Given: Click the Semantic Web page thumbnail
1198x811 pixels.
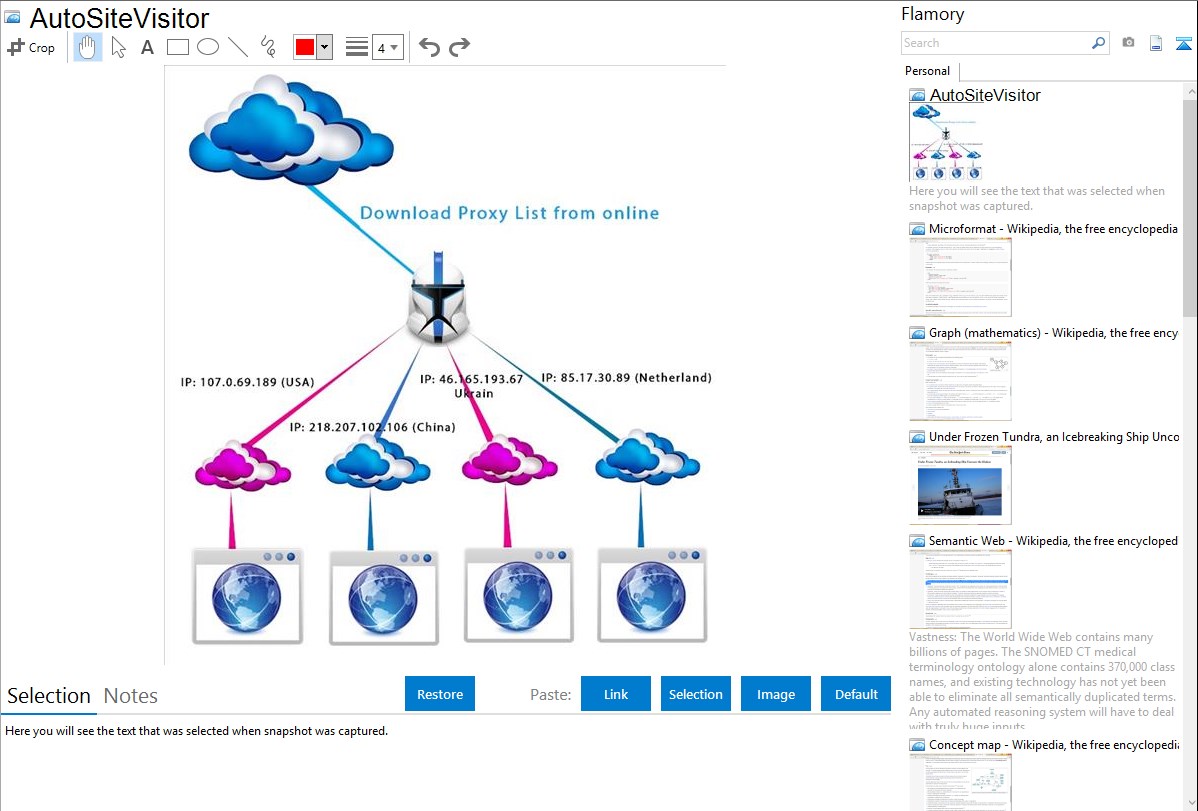Looking at the screenshot, I should (x=960, y=589).
